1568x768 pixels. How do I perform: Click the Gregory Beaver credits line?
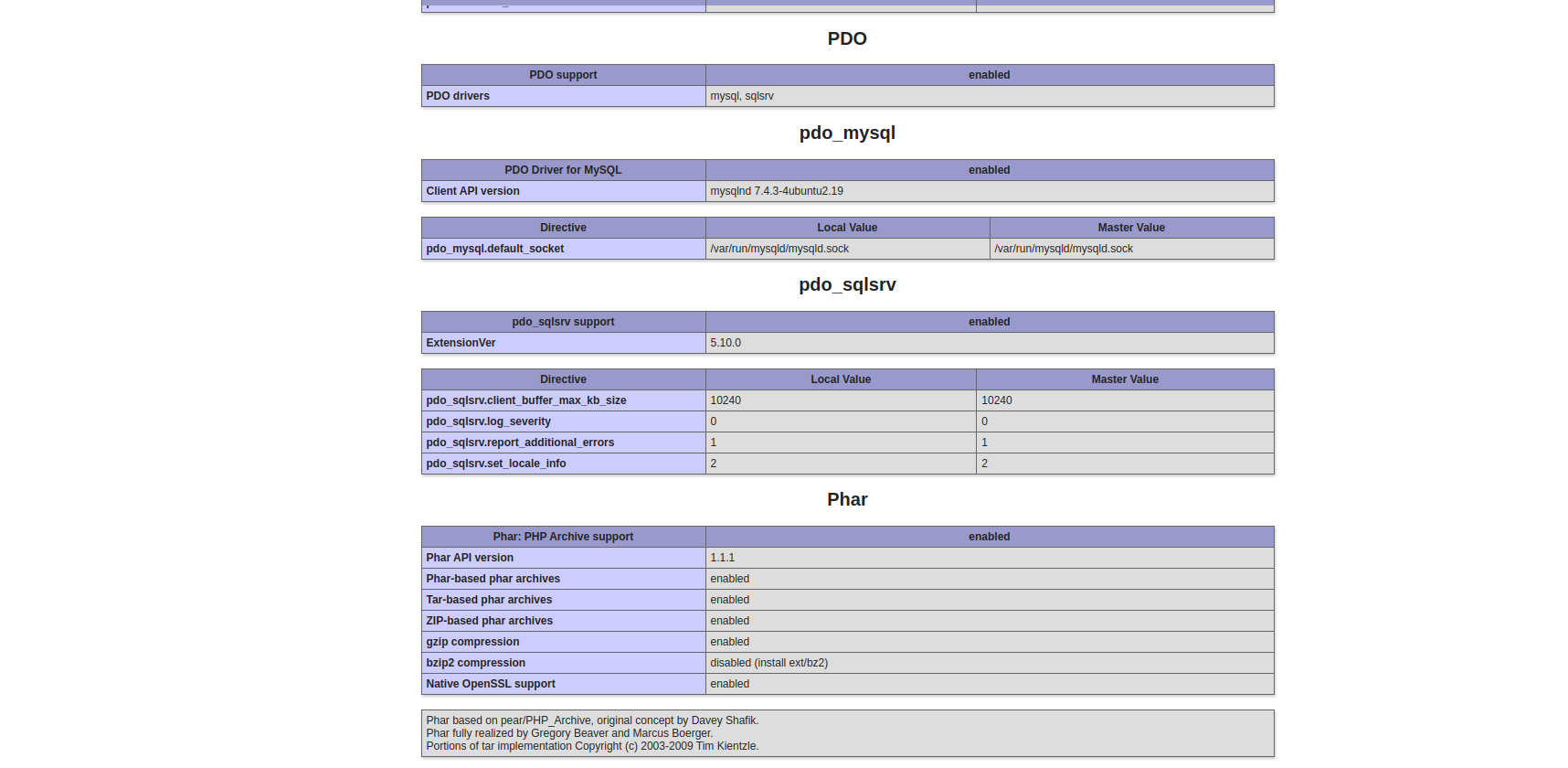click(568, 733)
